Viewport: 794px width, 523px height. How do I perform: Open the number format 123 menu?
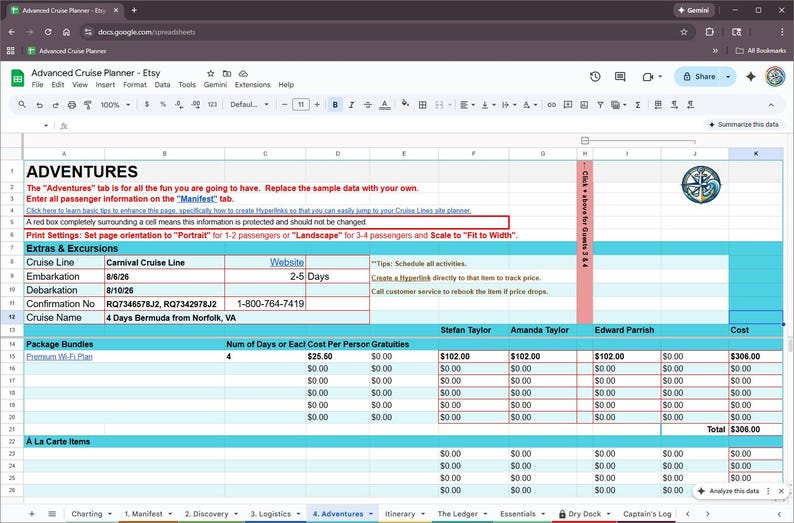tap(212, 104)
